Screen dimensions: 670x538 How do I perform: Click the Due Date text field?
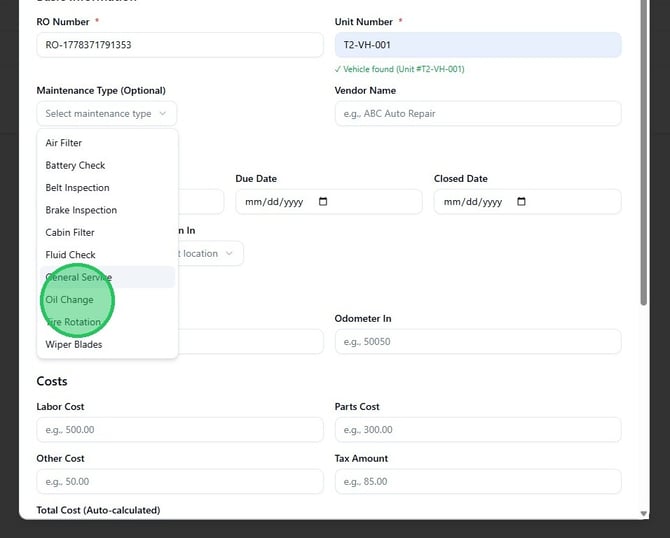point(329,202)
